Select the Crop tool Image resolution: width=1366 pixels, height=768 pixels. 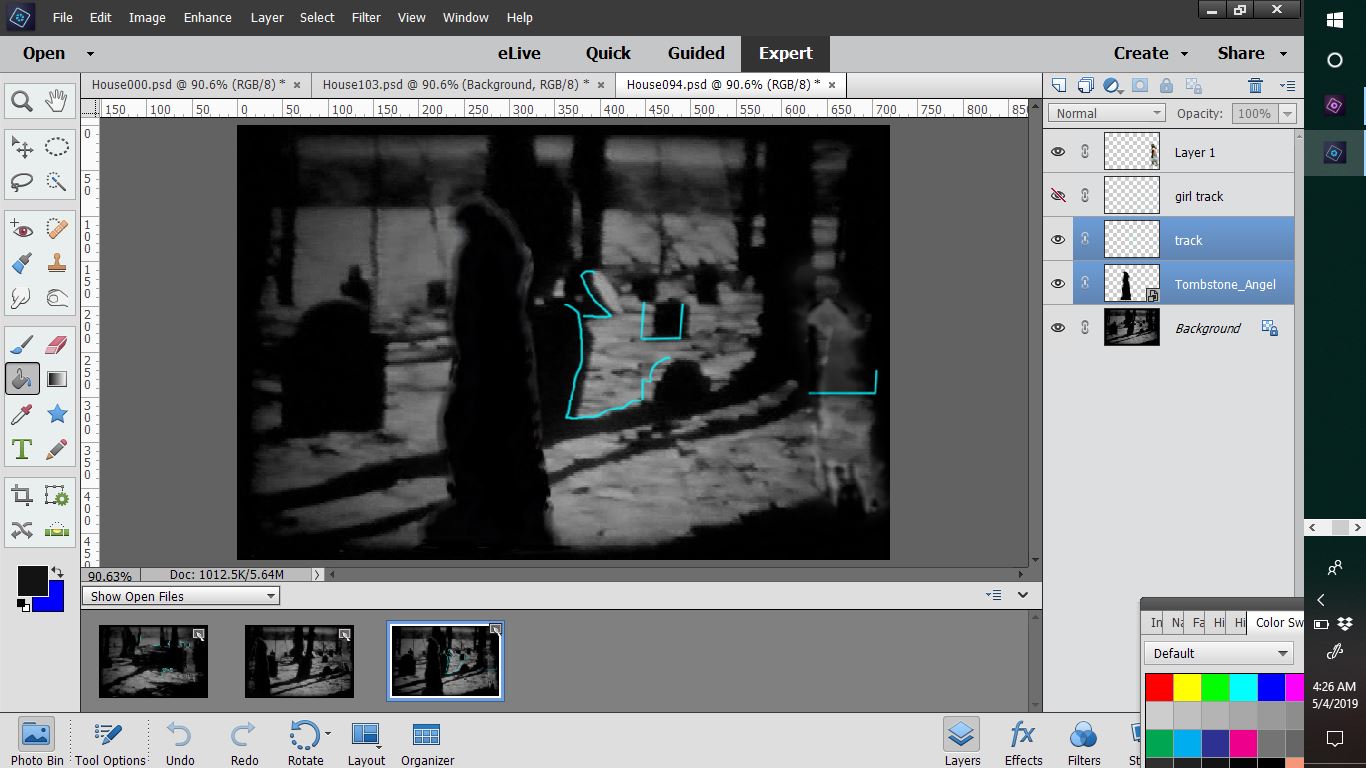[x=22, y=495]
